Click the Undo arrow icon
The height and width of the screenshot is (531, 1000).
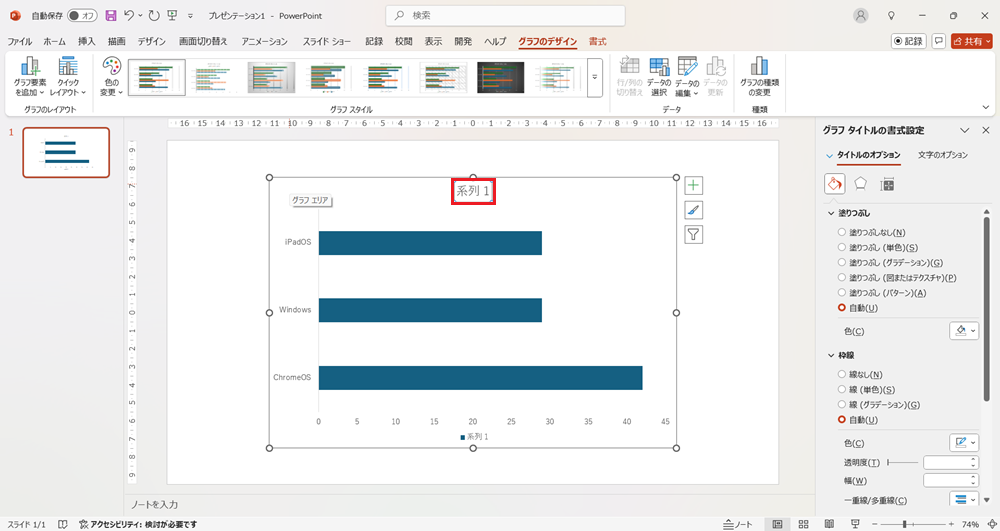129,15
